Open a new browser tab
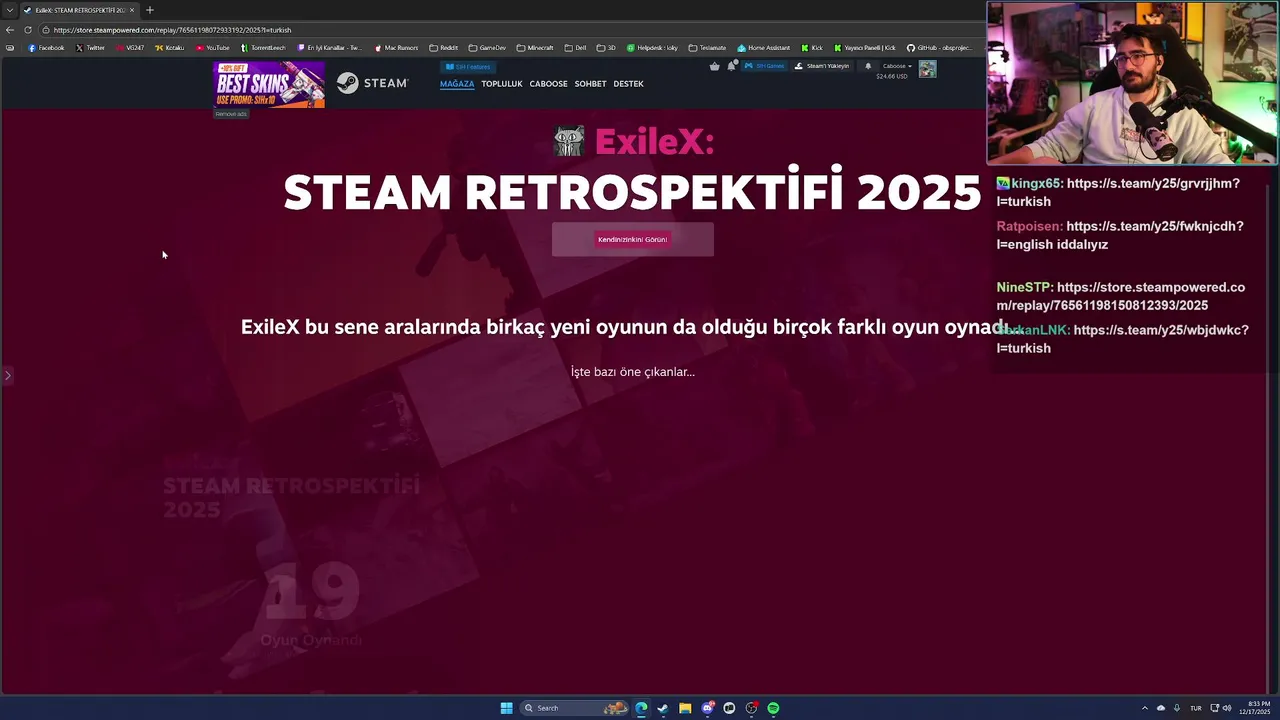 150,10
